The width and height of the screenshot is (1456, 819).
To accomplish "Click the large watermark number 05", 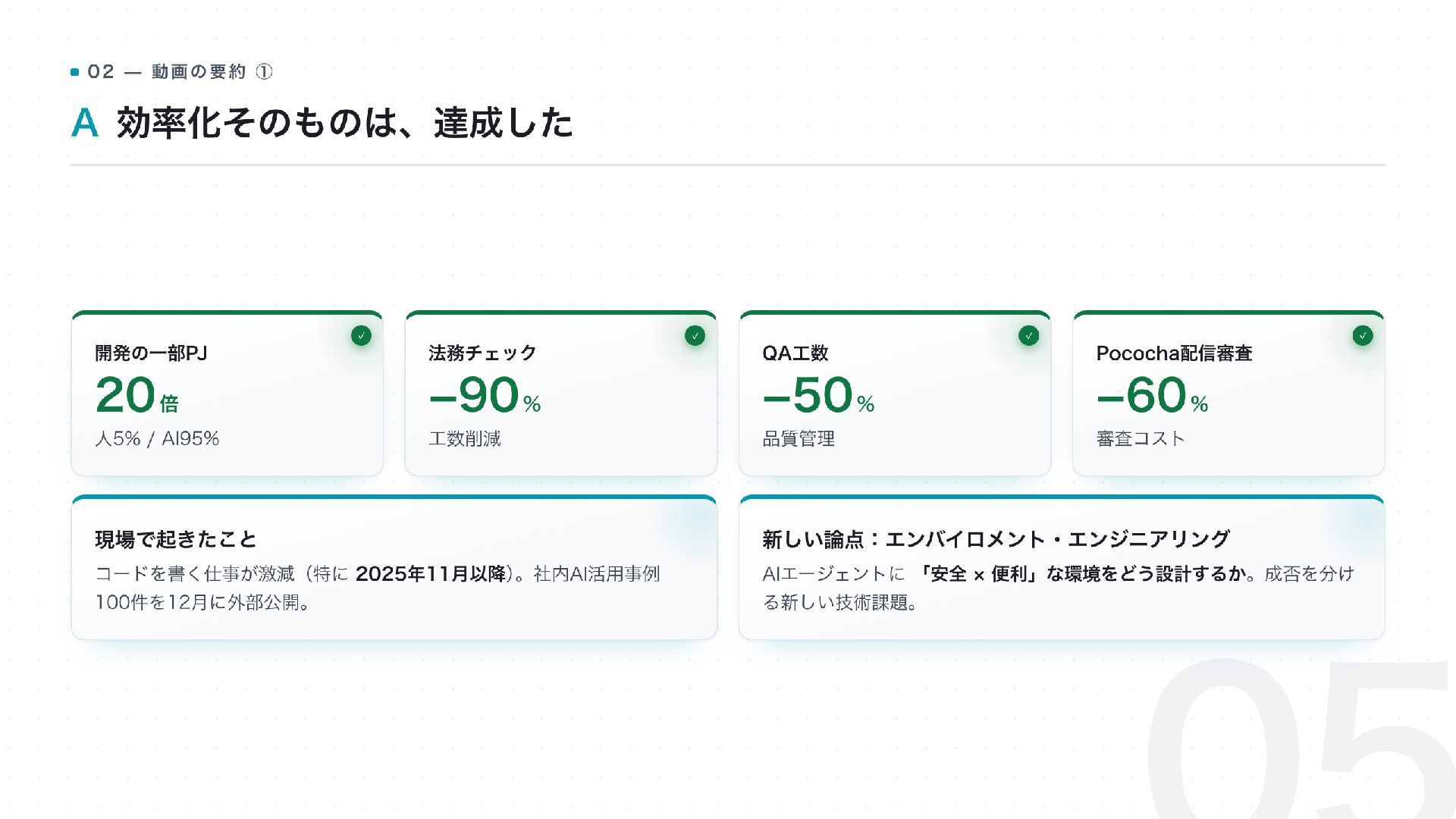I will point(1301,739).
